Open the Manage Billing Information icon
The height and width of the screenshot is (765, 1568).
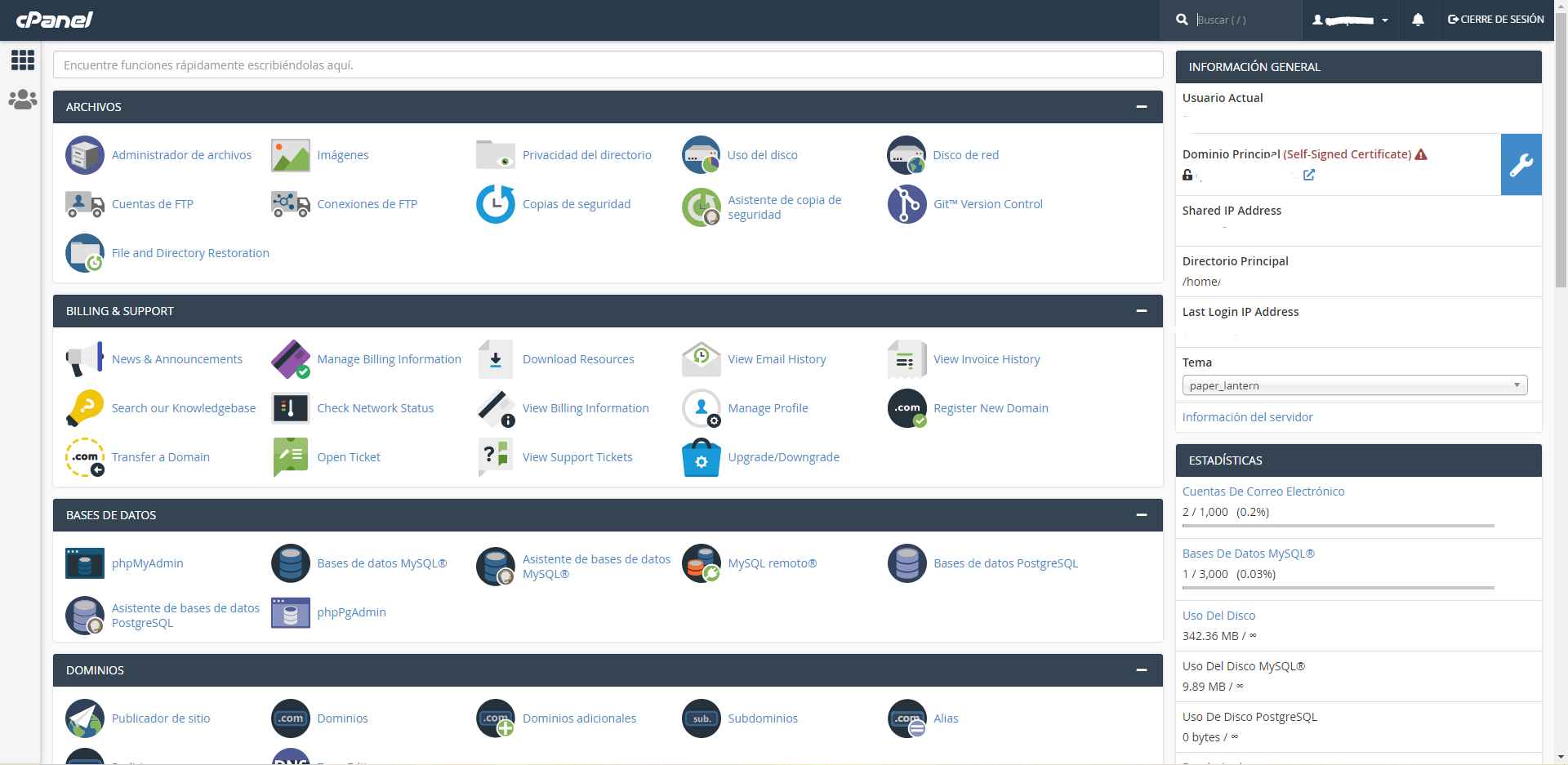coord(291,359)
